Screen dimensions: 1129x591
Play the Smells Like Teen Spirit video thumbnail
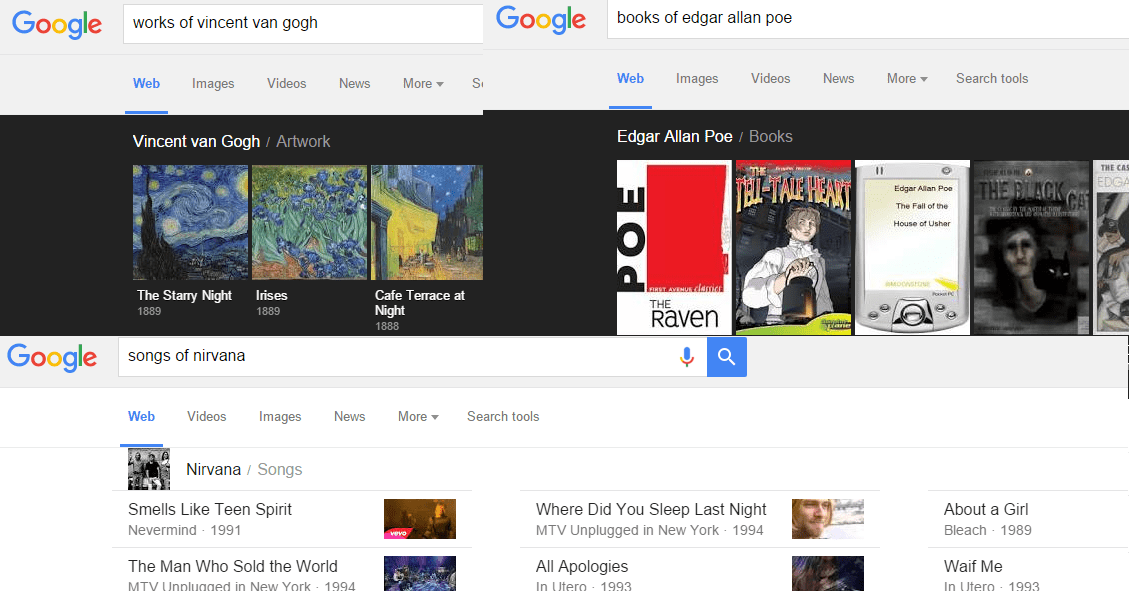tap(420, 519)
